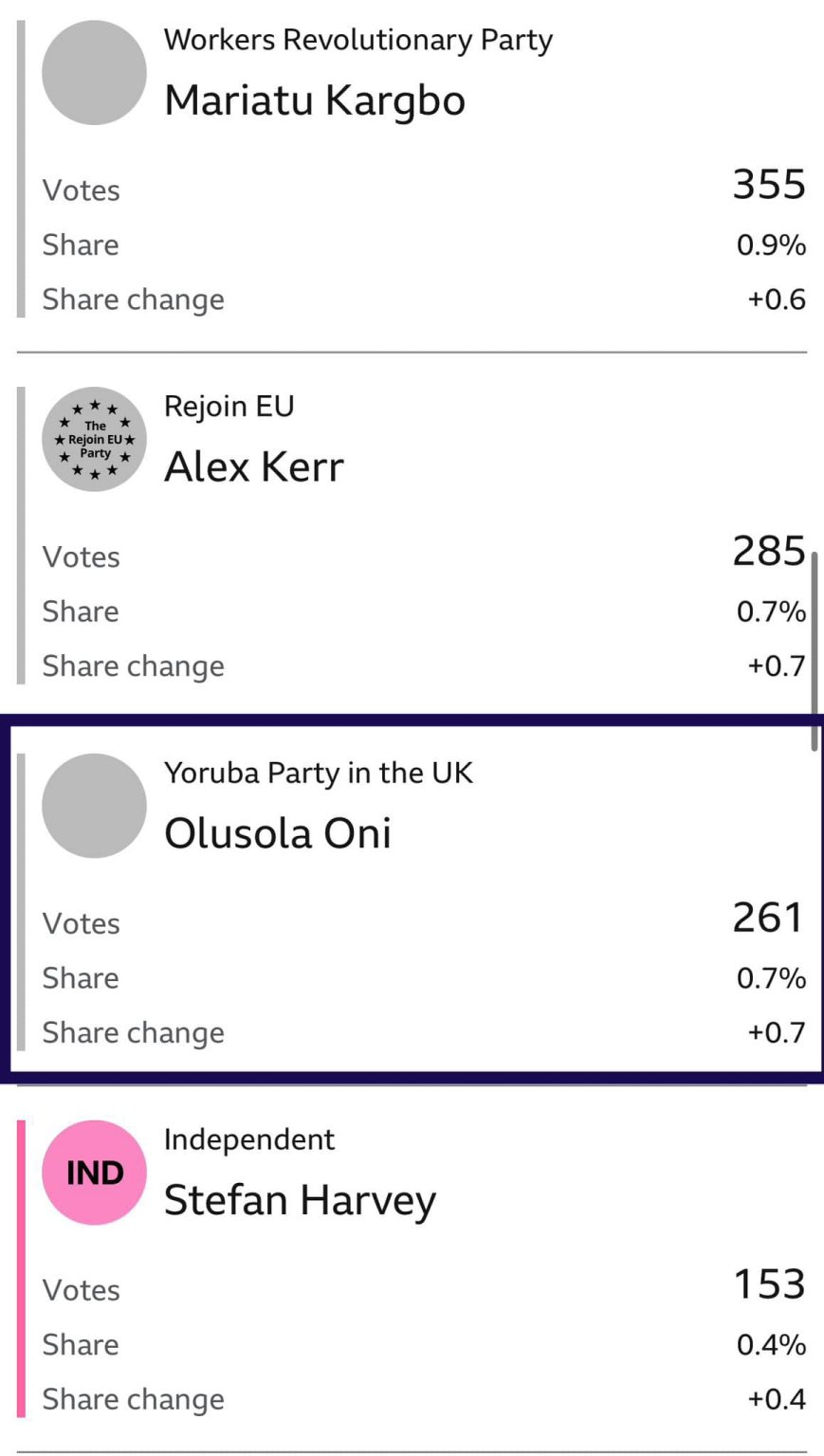Image resolution: width=824 pixels, height=1456 pixels.
Task: Click Stefan Harvey's +0.4 share change
Action: coord(777,1399)
